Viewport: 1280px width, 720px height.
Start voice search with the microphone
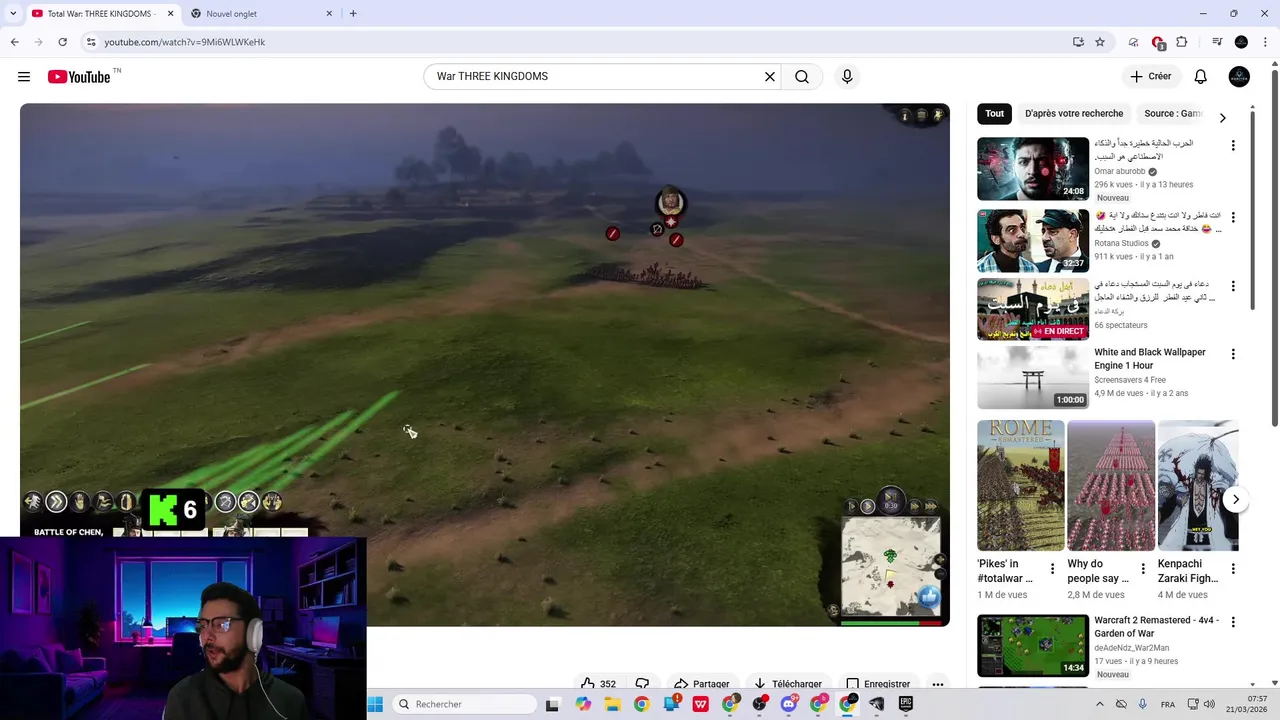[x=847, y=77]
